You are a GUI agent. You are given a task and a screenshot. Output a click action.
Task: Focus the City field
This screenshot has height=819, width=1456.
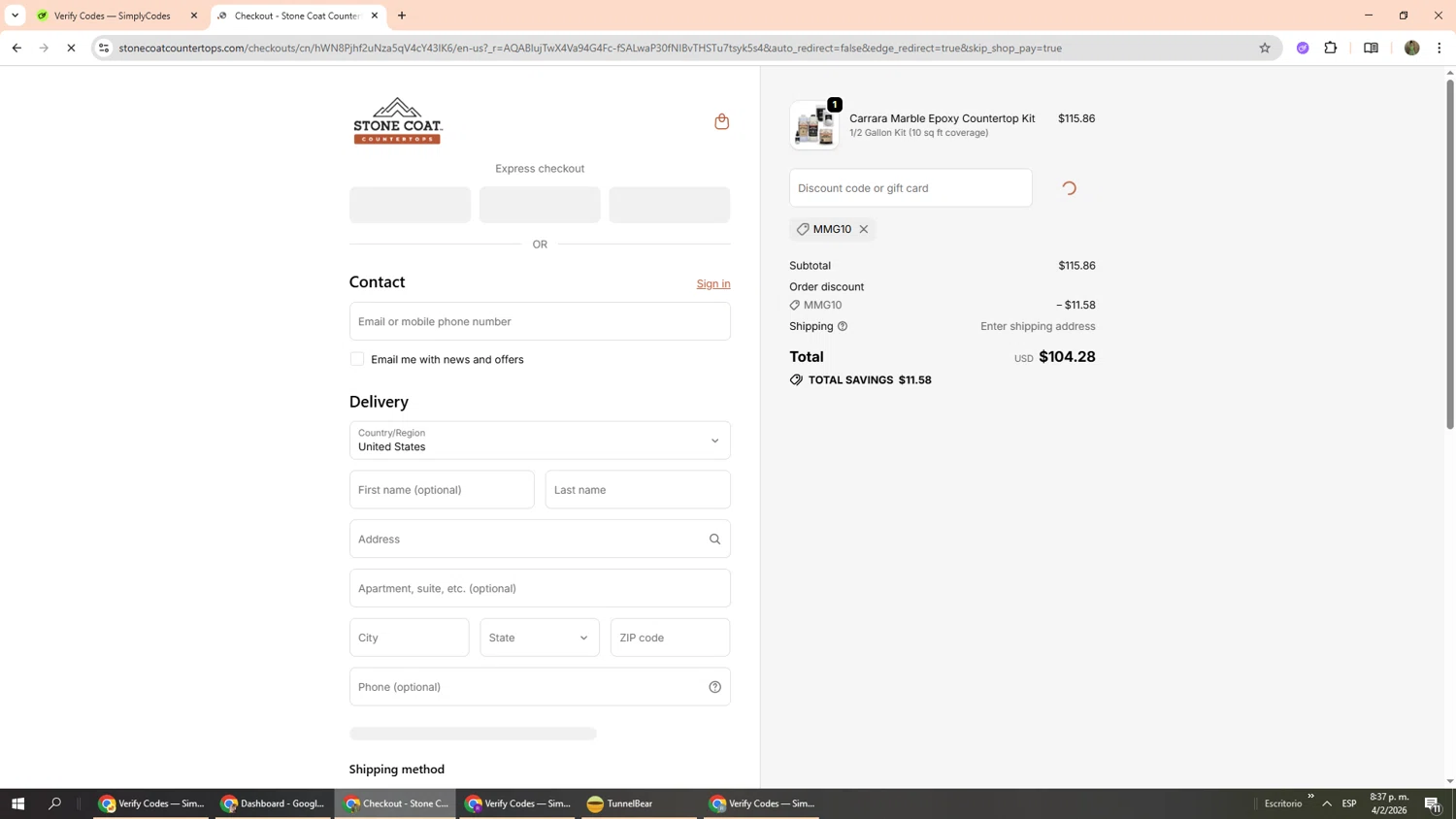410,638
